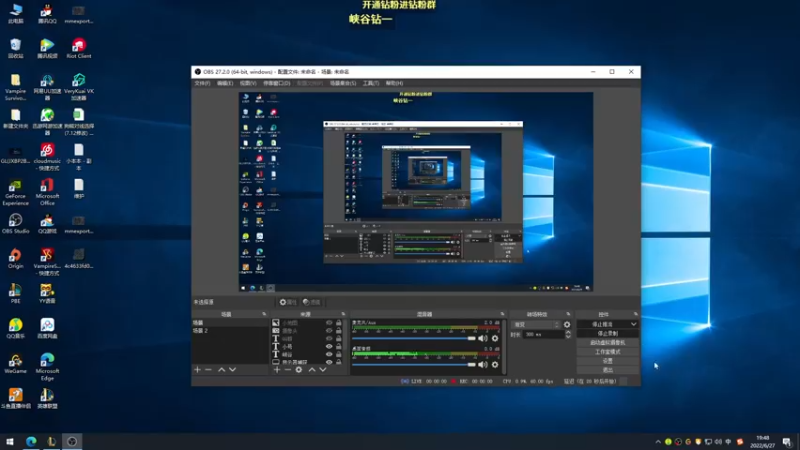Mute the 桌面音频 channel speaker
The width and height of the screenshot is (800, 450).
click(483, 364)
